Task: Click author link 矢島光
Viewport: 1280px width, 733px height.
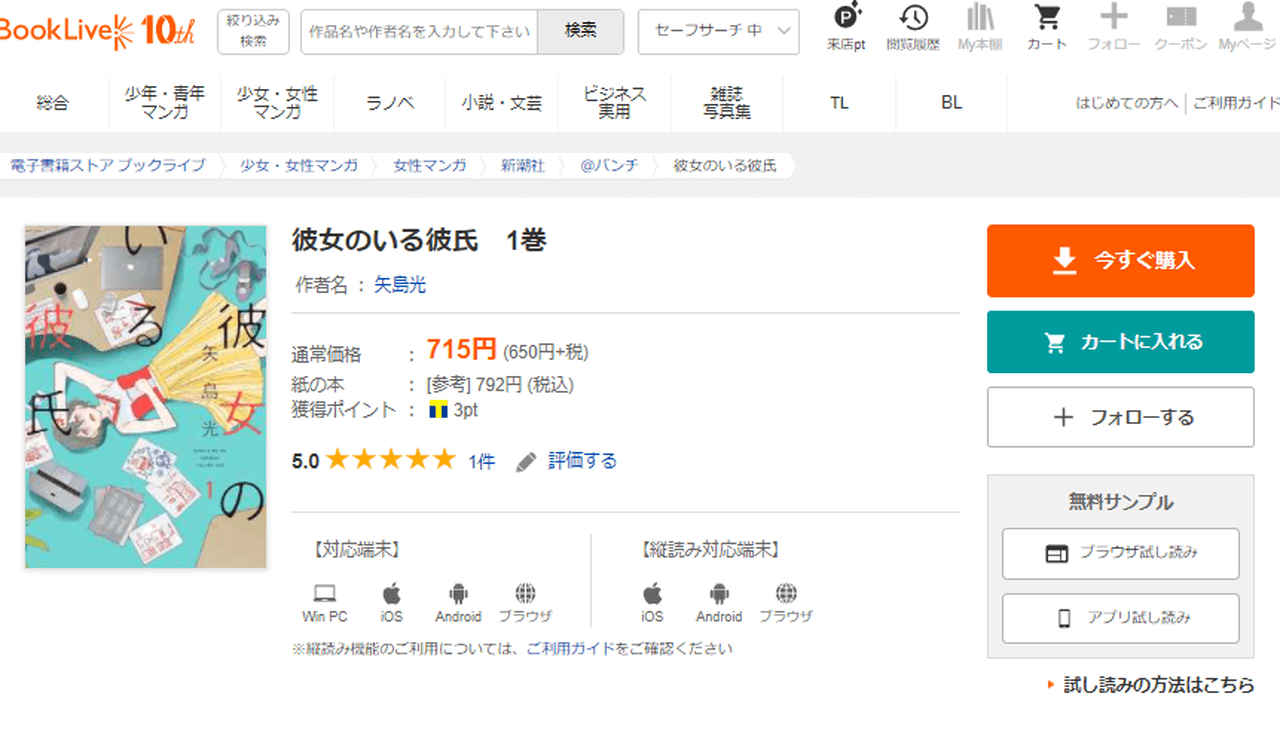Action: (x=400, y=285)
